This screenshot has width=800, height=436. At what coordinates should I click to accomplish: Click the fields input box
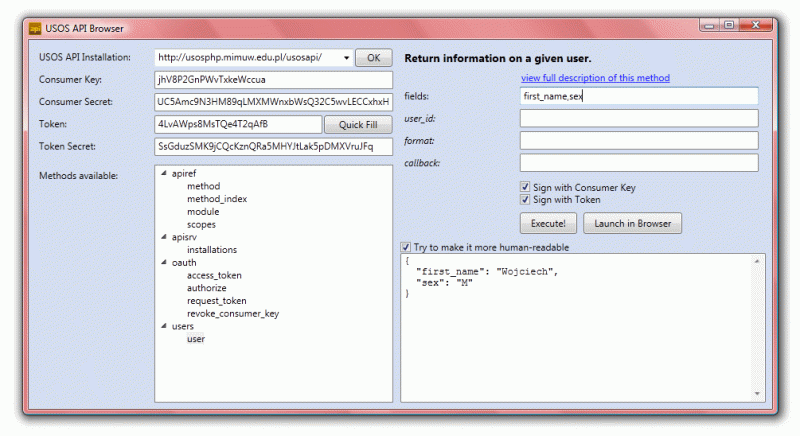pos(639,96)
